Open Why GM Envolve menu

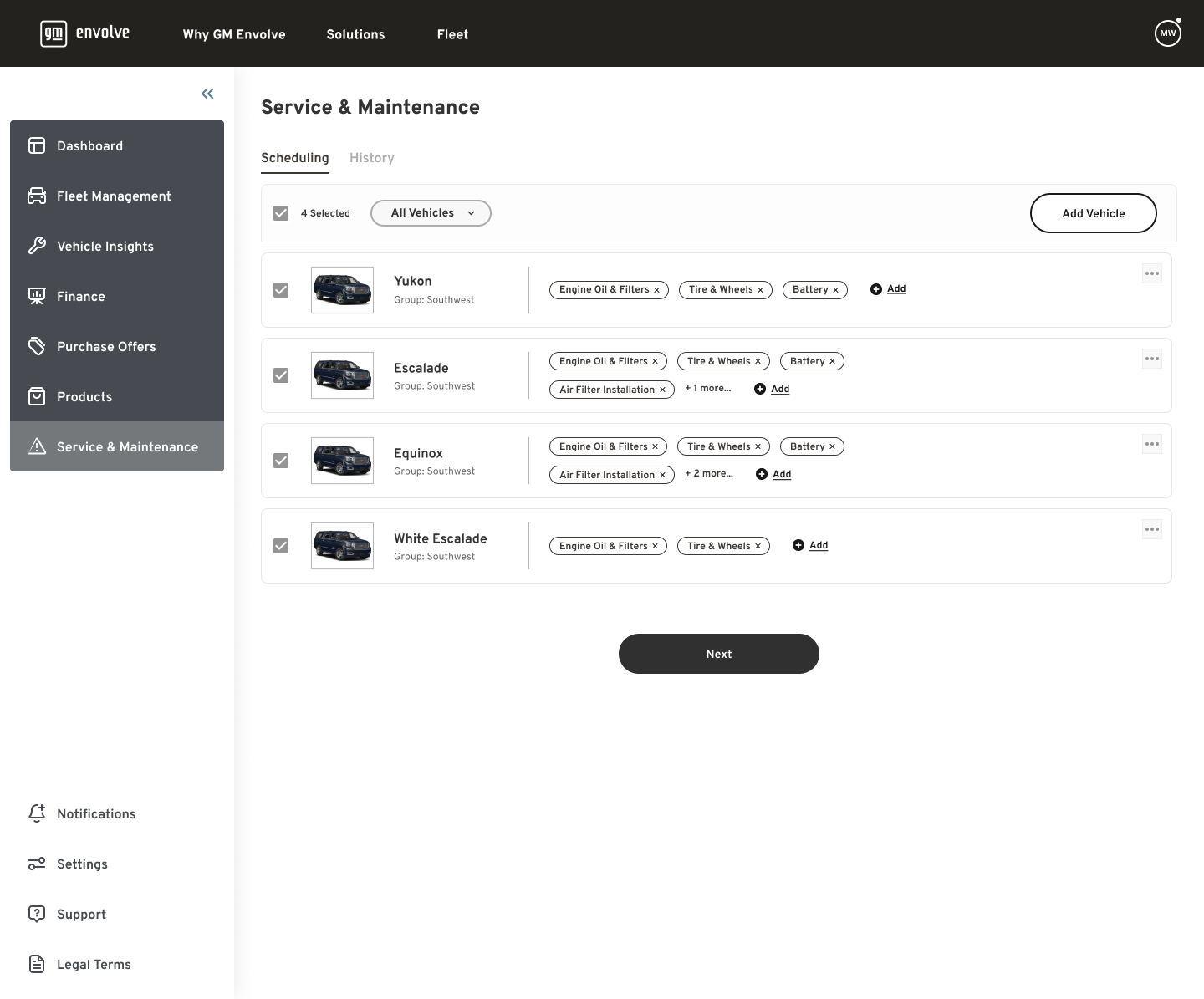234,34
